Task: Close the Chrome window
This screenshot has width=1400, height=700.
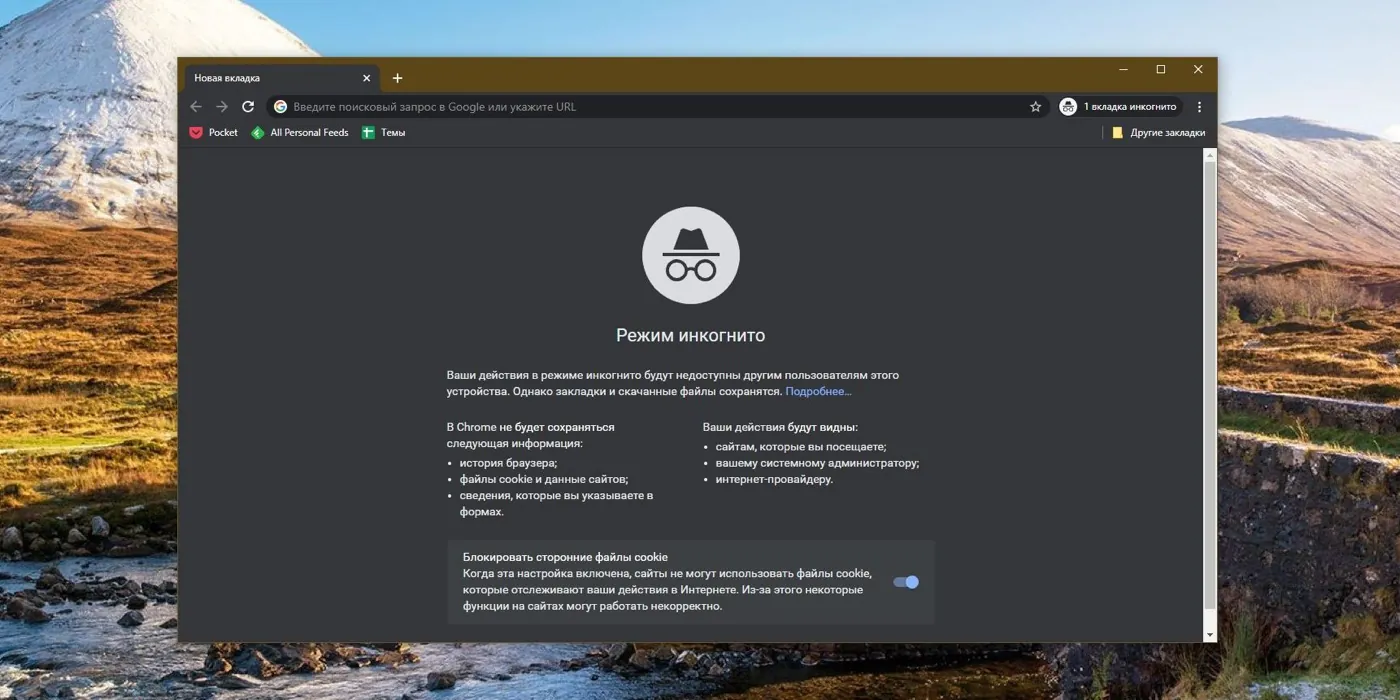Action: [x=1198, y=70]
